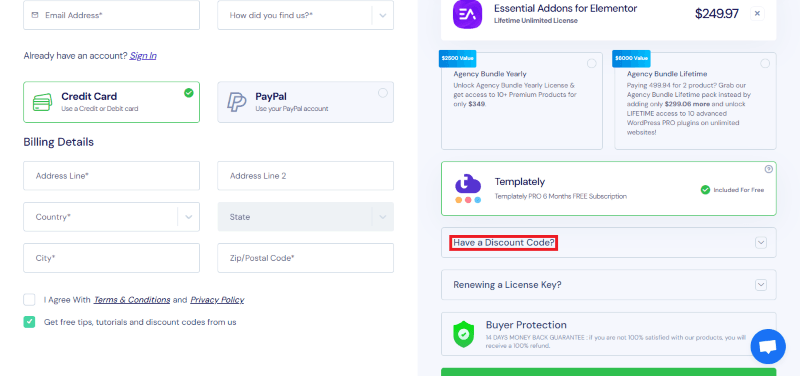
Task: Click the credit card icon
Action: tap(42, 102)
